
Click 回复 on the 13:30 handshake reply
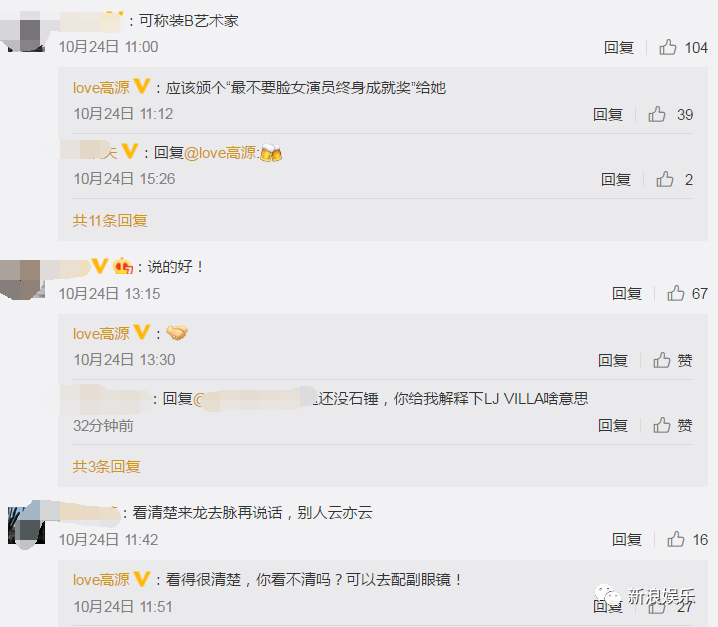tap(613, 360)
